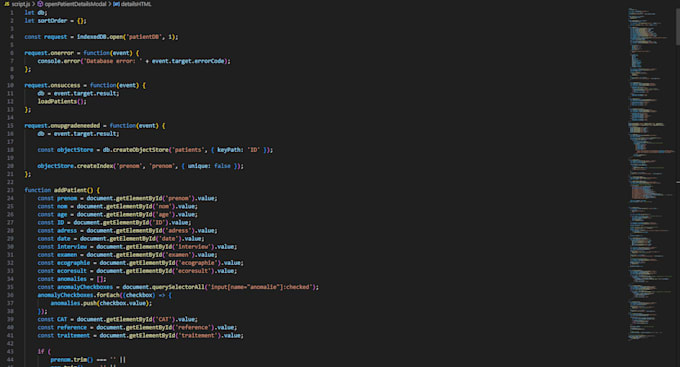Click the 'patientDB' string on line 4
The image size is (680, 367).
[144, 37]
